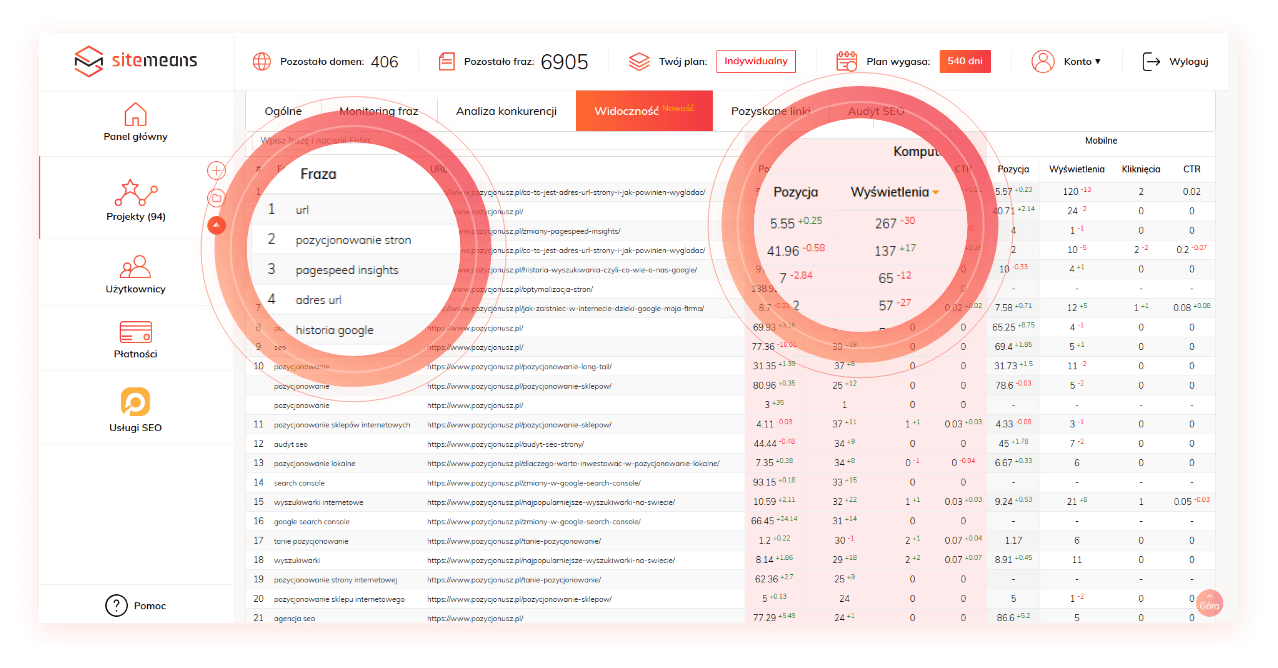
Task: Click the sitemeans logo
Action: point(136,61)
